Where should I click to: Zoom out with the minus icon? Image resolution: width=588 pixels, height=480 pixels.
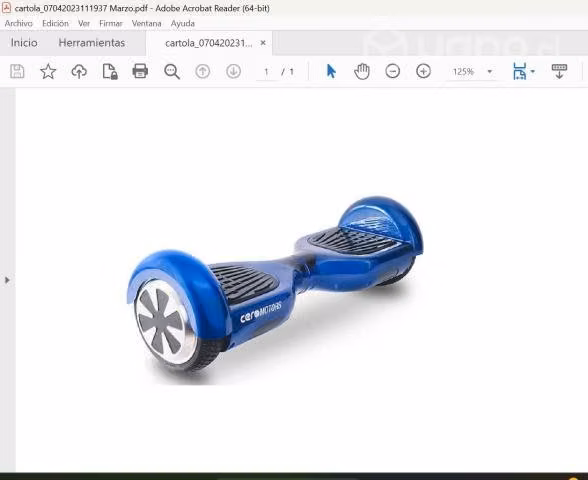393,71
